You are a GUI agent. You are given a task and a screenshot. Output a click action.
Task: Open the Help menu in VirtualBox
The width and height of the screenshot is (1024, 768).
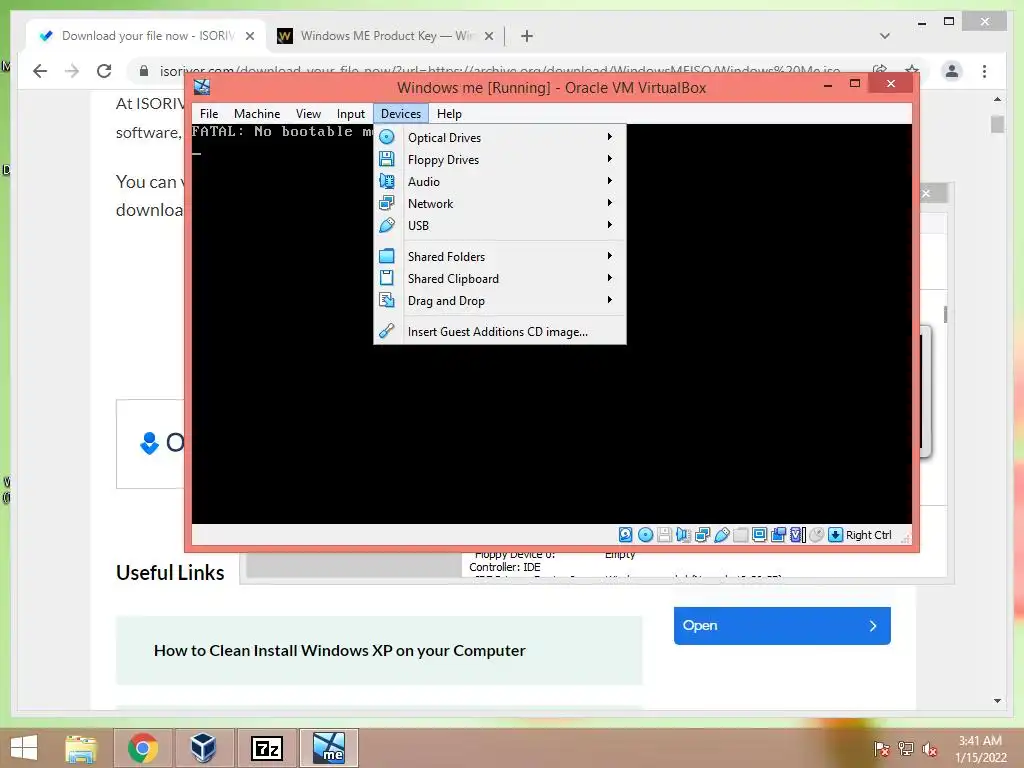pos(449,114)
